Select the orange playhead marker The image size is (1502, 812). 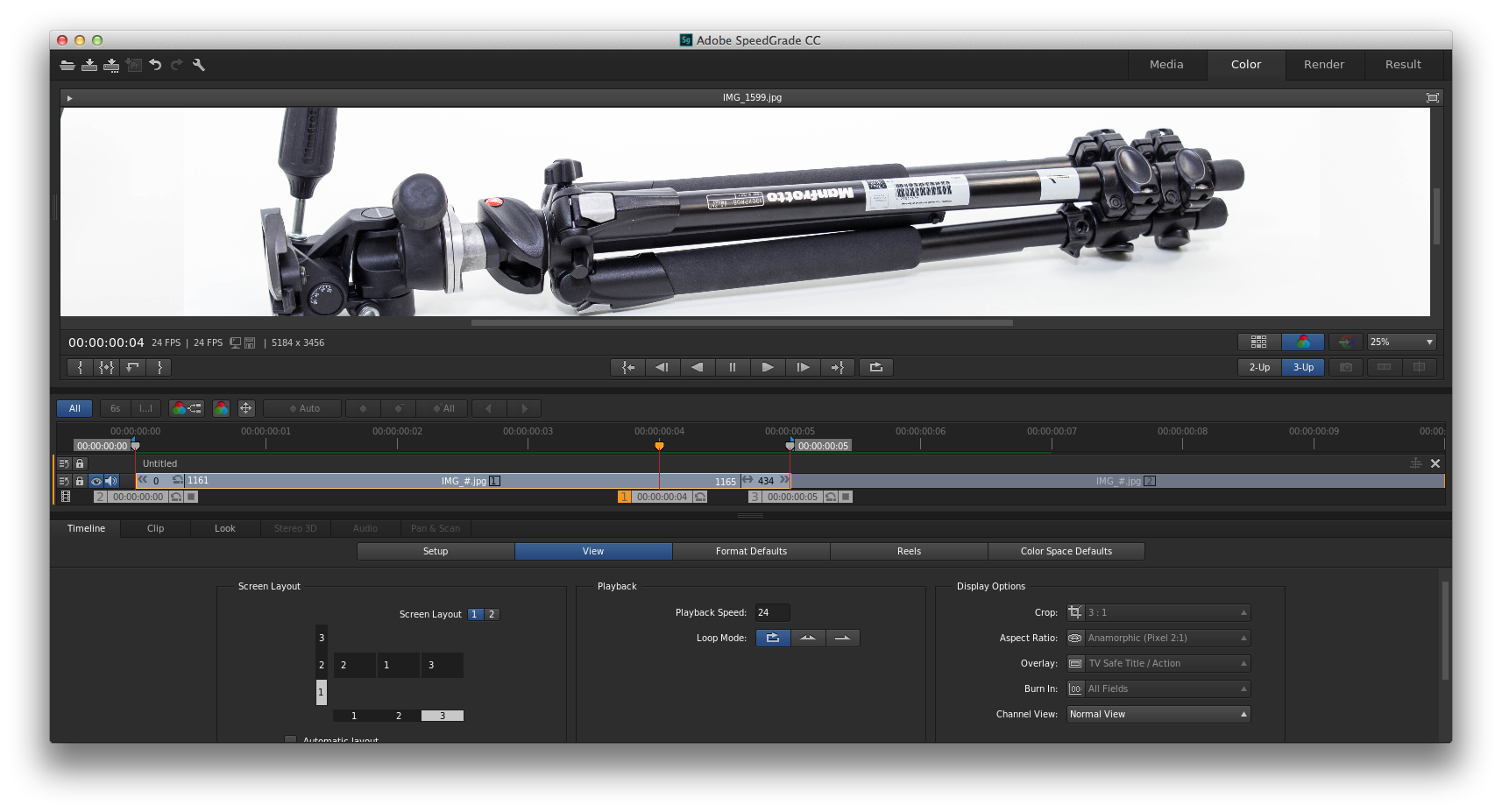[659, 446]
